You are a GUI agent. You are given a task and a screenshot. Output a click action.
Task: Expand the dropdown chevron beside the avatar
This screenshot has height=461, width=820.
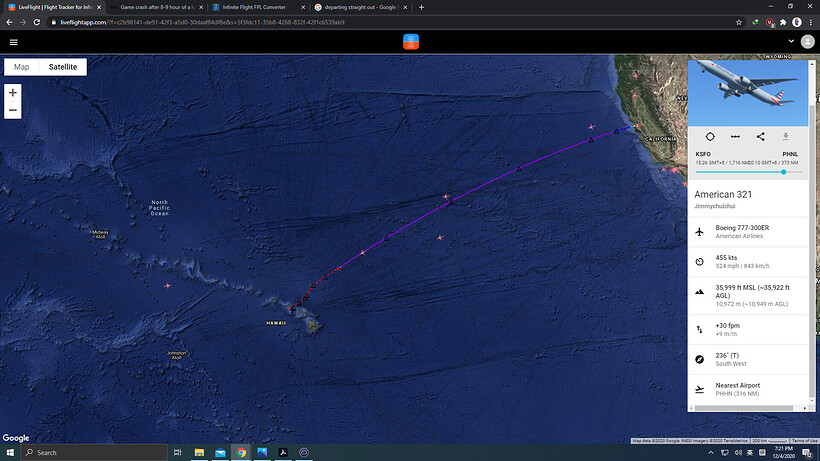(x=791, y=41)
